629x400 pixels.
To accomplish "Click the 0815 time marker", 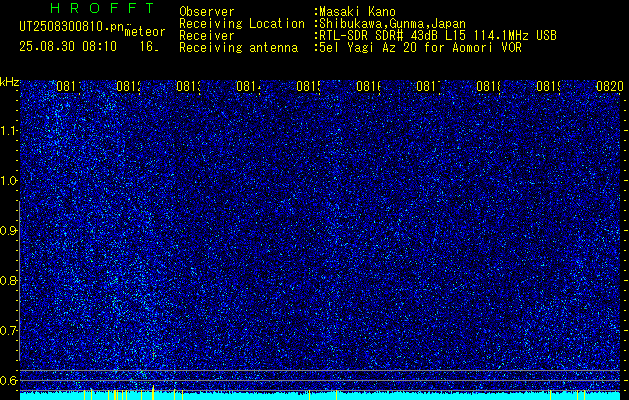I will click(x=309, y=86).
